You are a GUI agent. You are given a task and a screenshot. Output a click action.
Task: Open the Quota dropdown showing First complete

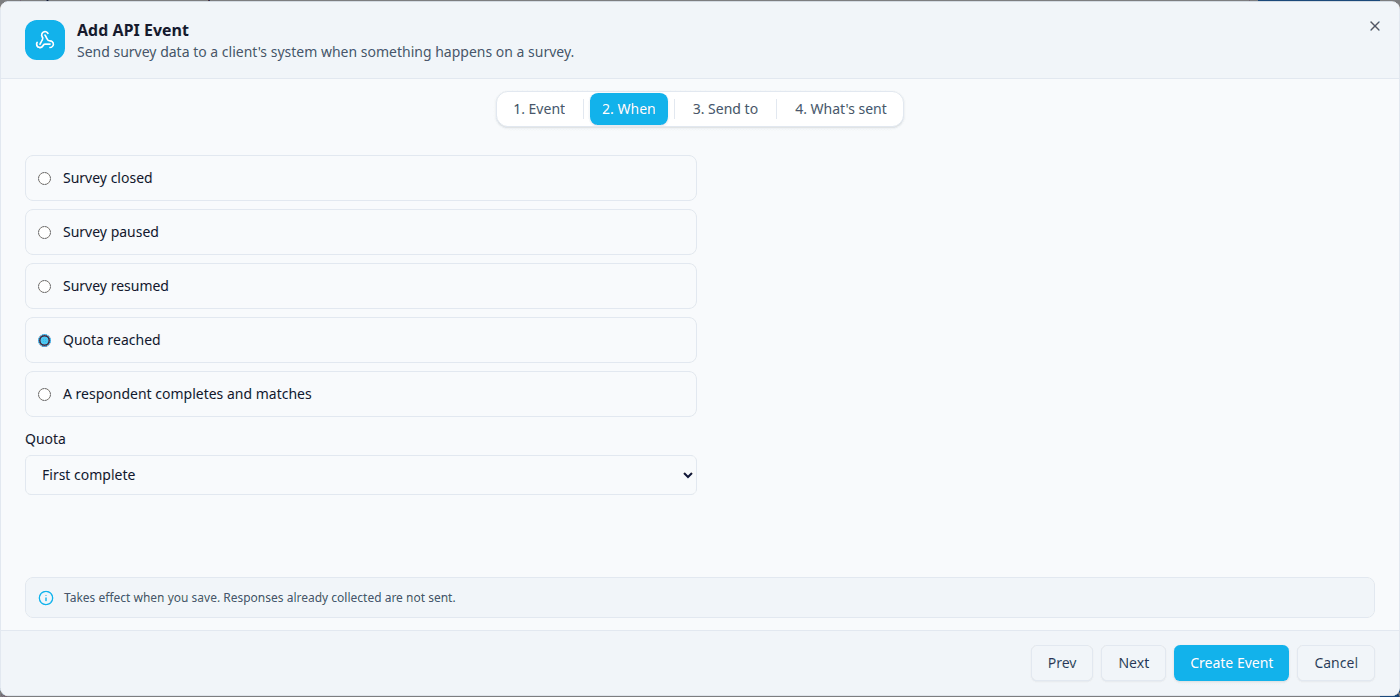coord(361,475)
